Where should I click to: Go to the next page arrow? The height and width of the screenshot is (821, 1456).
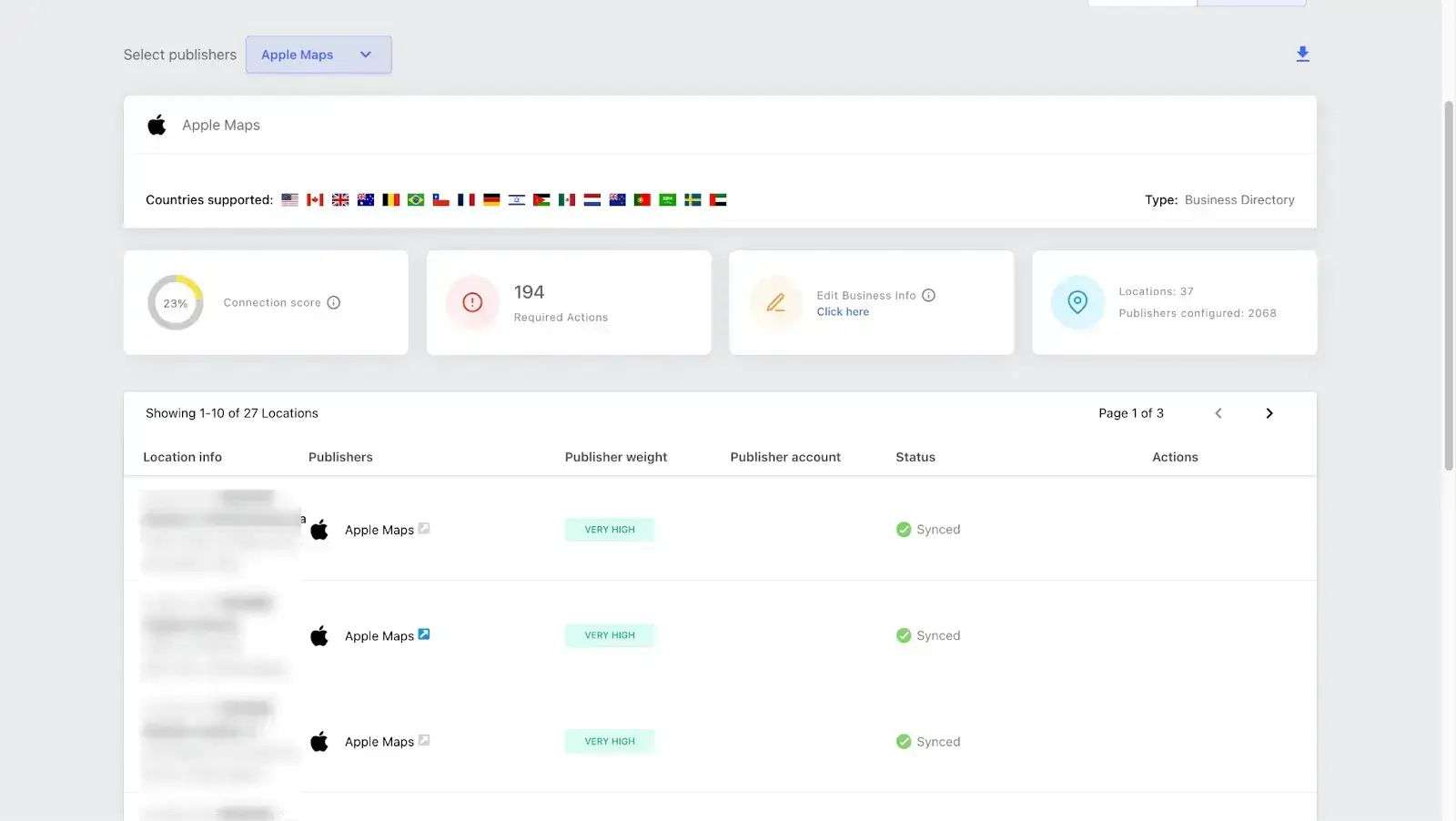(1269, 413)
